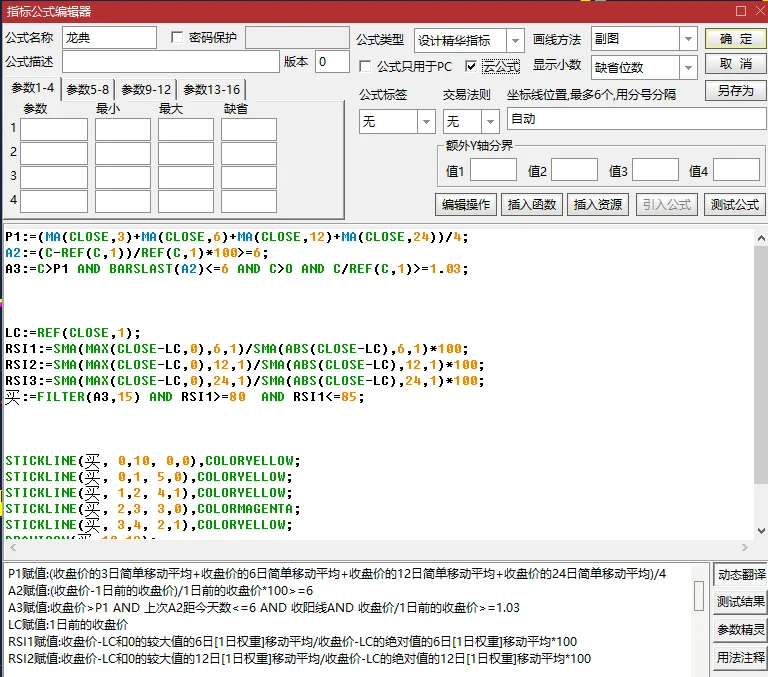Click parameter row 4 name field

tap(54, 201)
